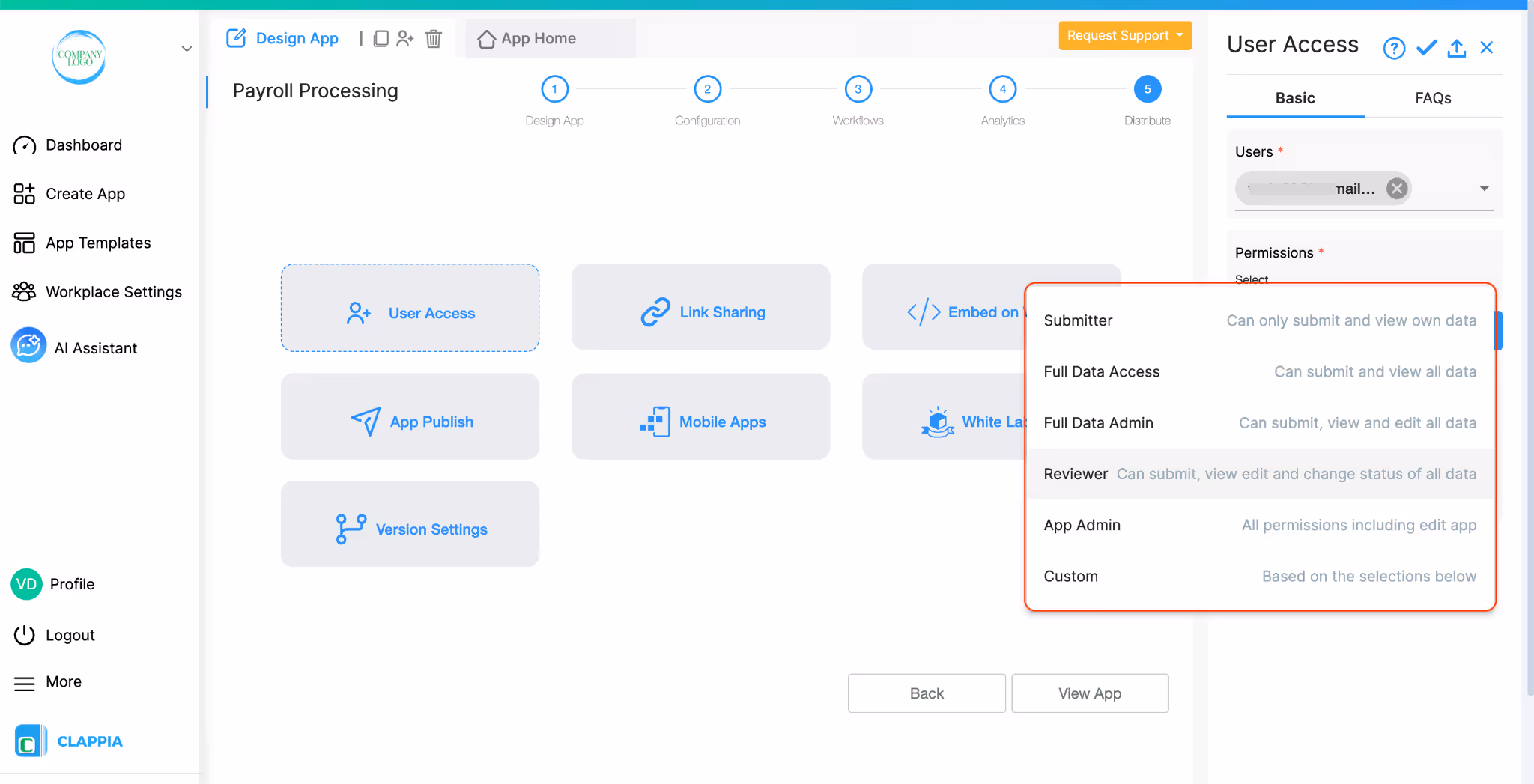Remove the selected user email chip
This screenshot has height=784, width=1534.
(x=1395, y=188)
